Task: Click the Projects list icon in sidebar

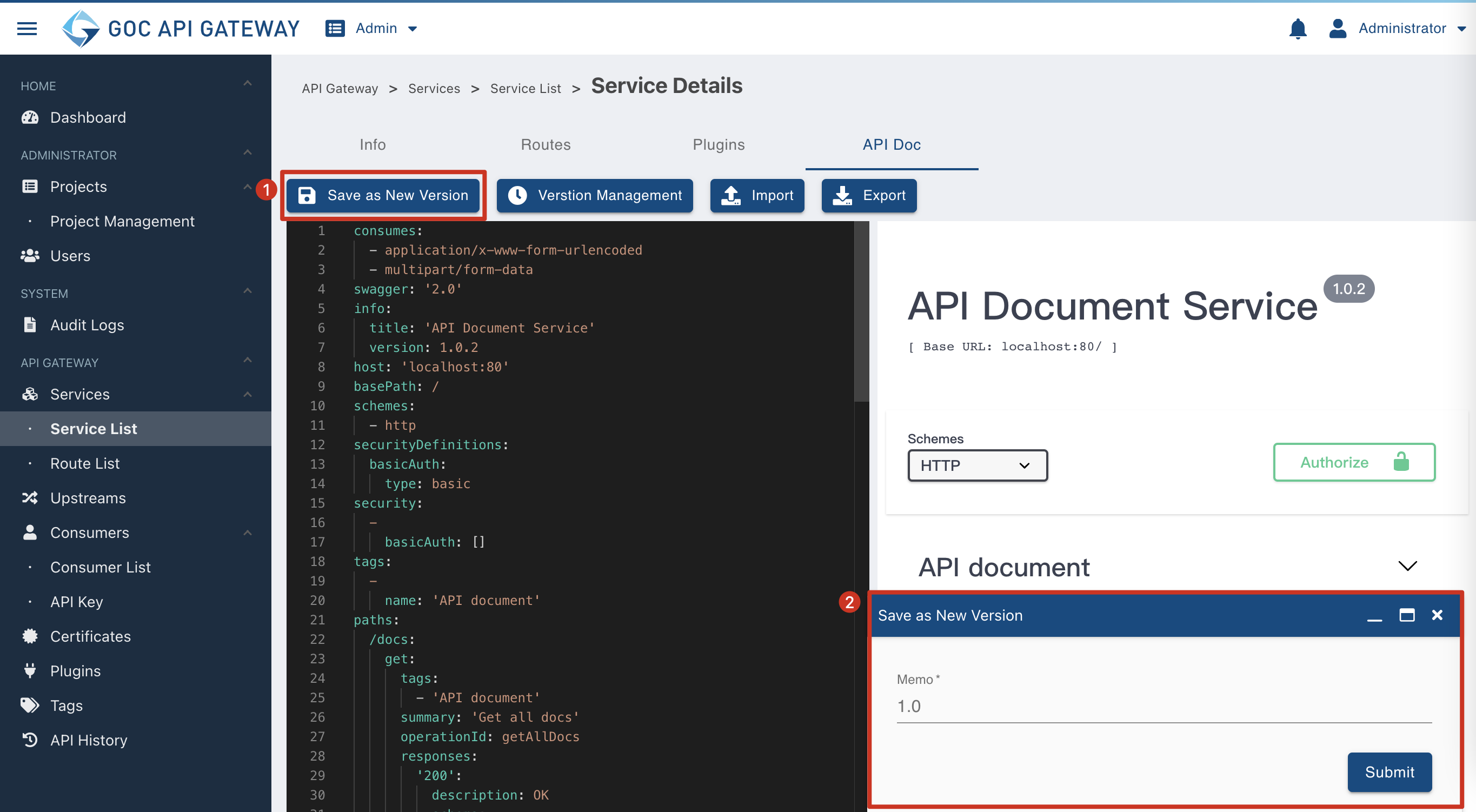Action: point(30,187)
